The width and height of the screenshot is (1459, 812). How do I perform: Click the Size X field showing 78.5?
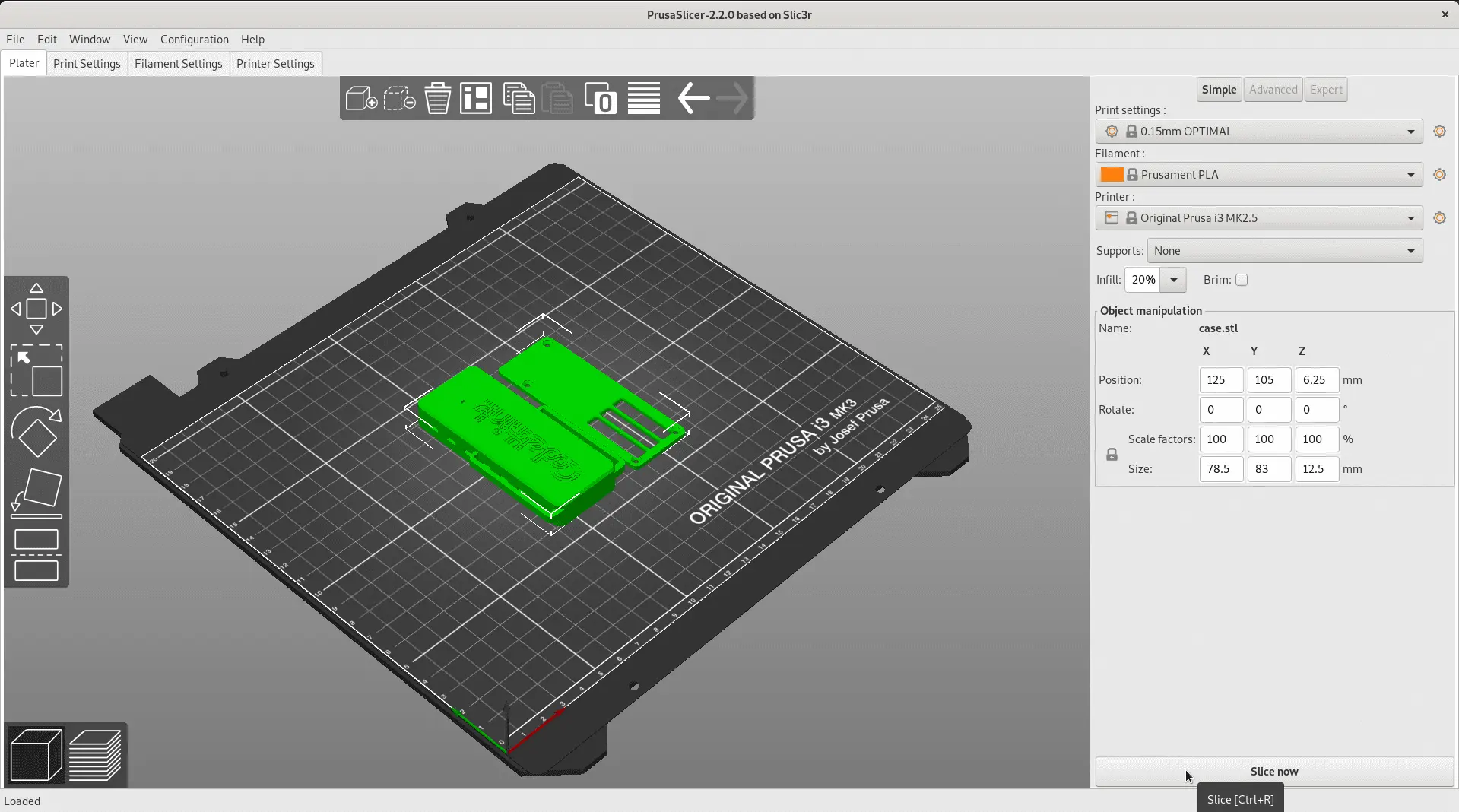tap(1221, 469)
